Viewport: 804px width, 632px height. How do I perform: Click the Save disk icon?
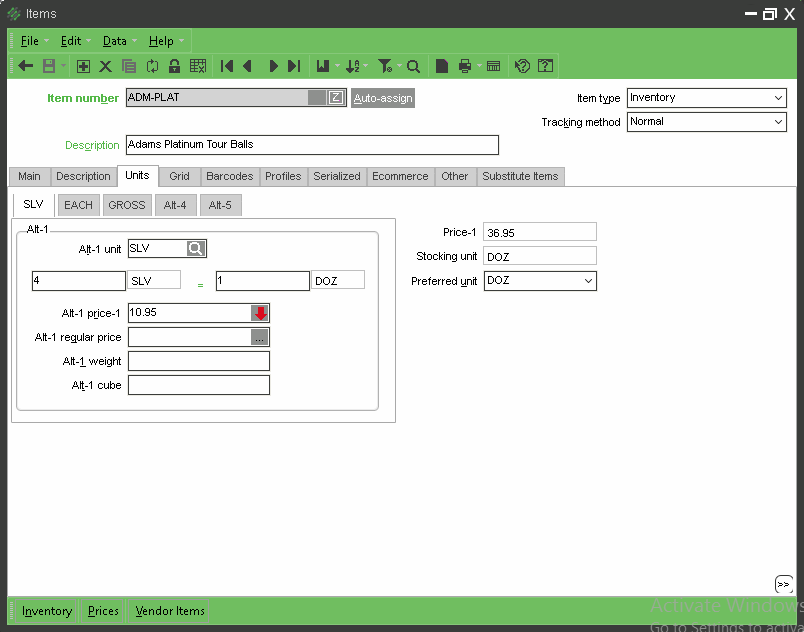click(49, 66)
